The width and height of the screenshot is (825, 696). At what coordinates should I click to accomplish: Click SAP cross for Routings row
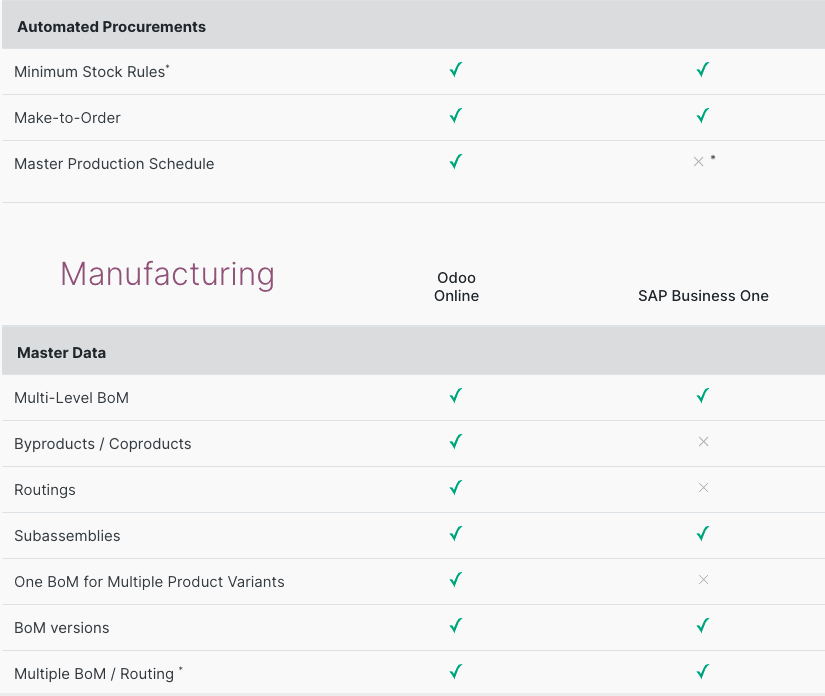coord(703,488)
